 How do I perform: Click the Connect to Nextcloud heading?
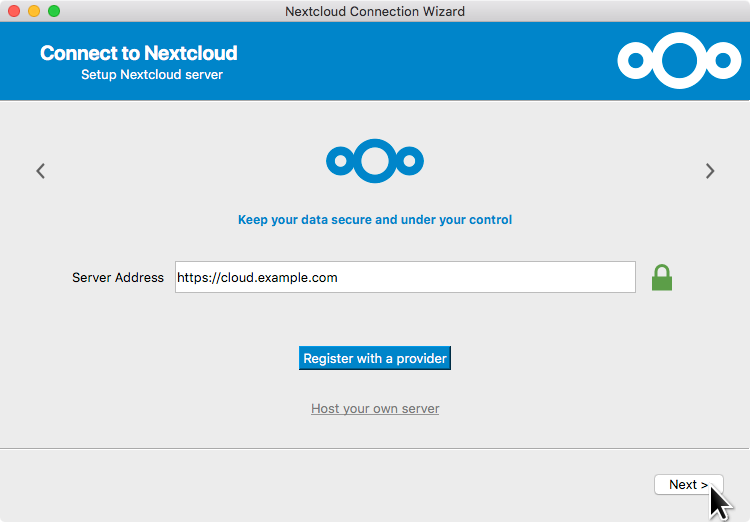(139, 53)
